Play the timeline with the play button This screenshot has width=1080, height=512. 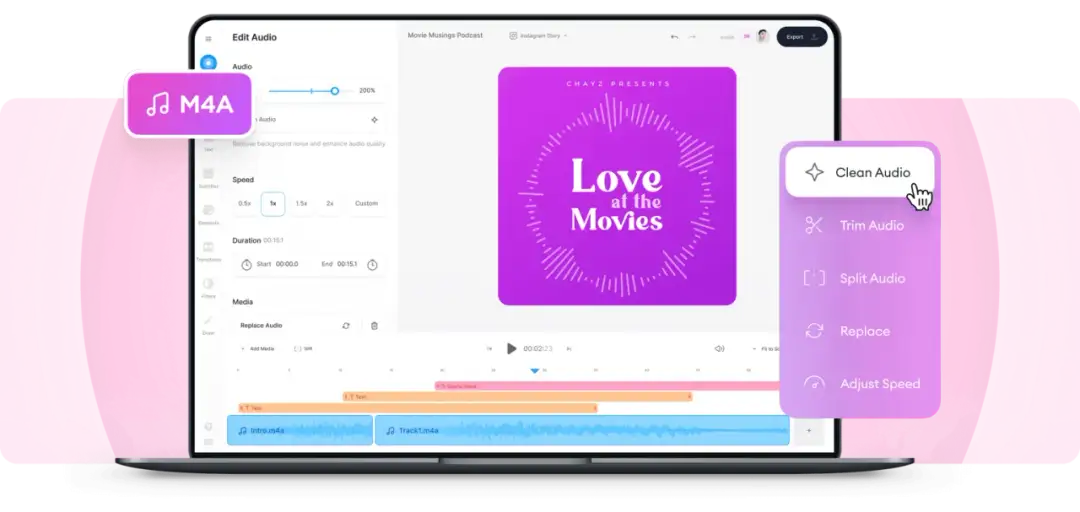coord(511,349)
